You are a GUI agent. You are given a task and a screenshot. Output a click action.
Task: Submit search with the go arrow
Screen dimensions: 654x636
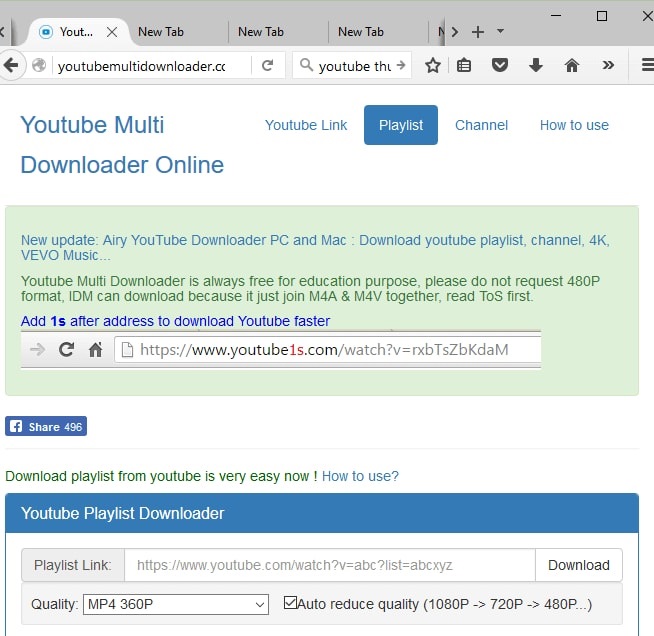pos(401,65)
